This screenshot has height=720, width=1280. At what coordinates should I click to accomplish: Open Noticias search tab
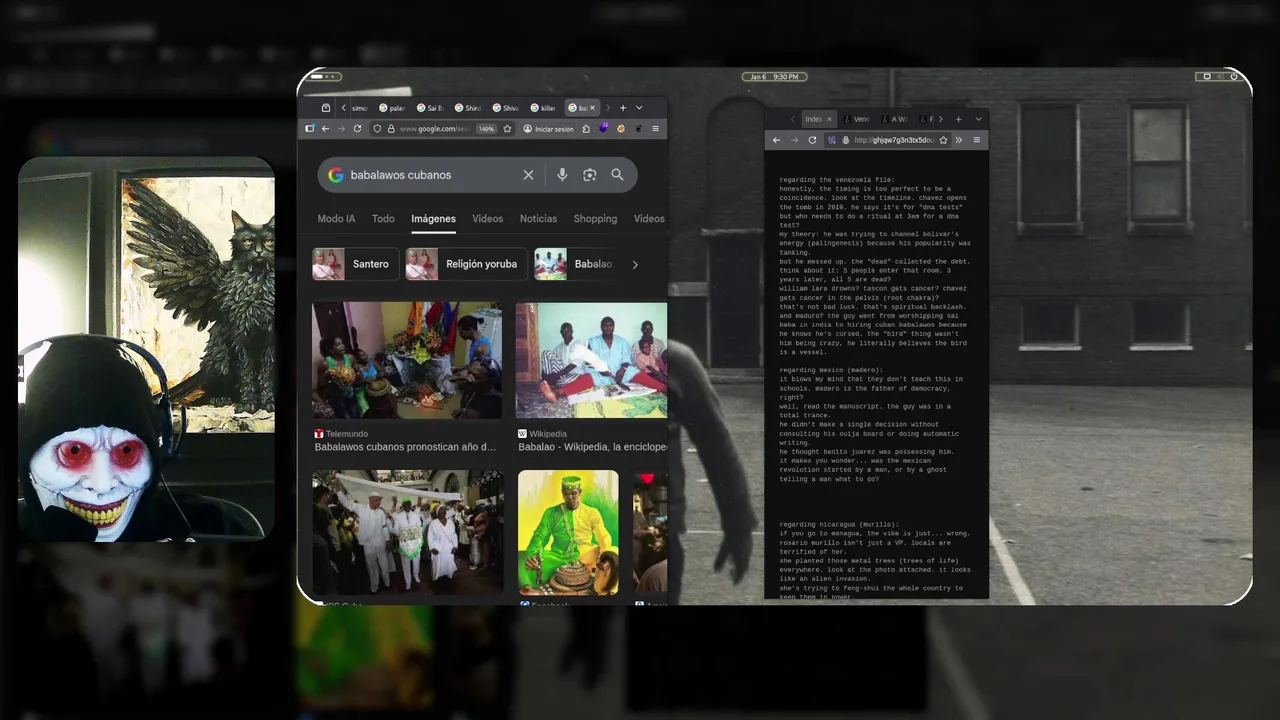[x=538, y=219]
